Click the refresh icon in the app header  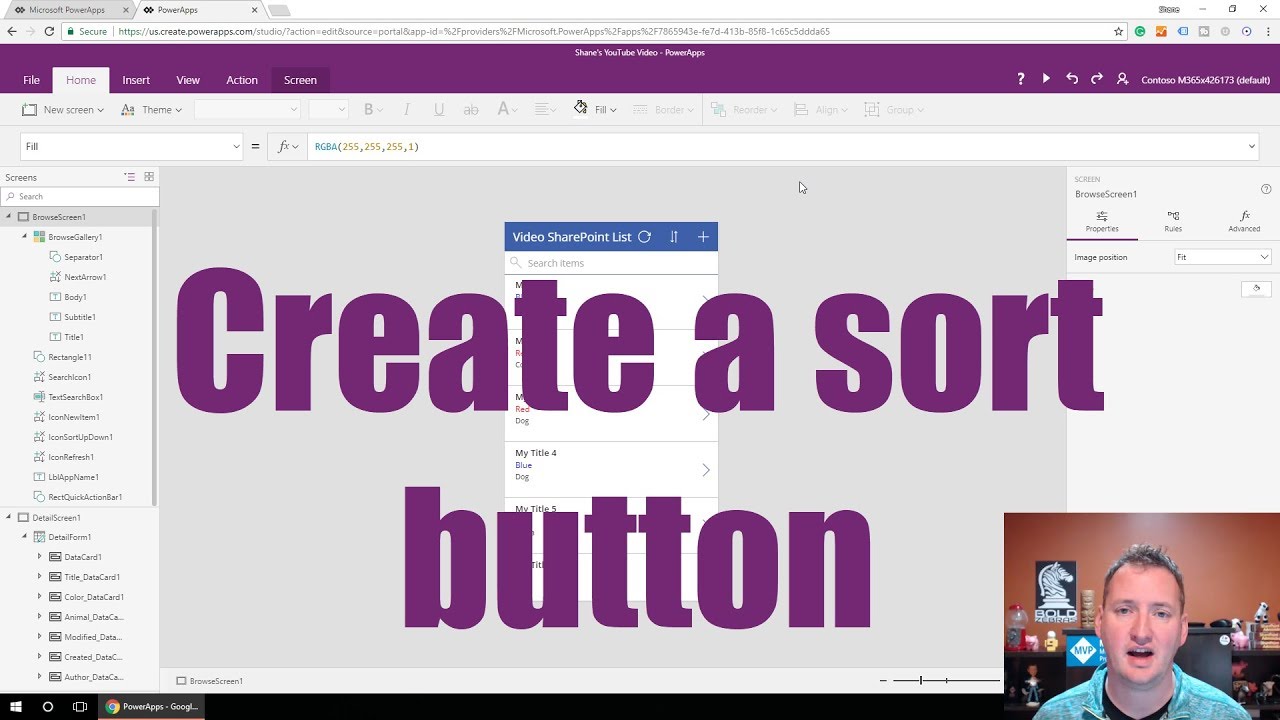pyautogui.click(x=645, y=237)
